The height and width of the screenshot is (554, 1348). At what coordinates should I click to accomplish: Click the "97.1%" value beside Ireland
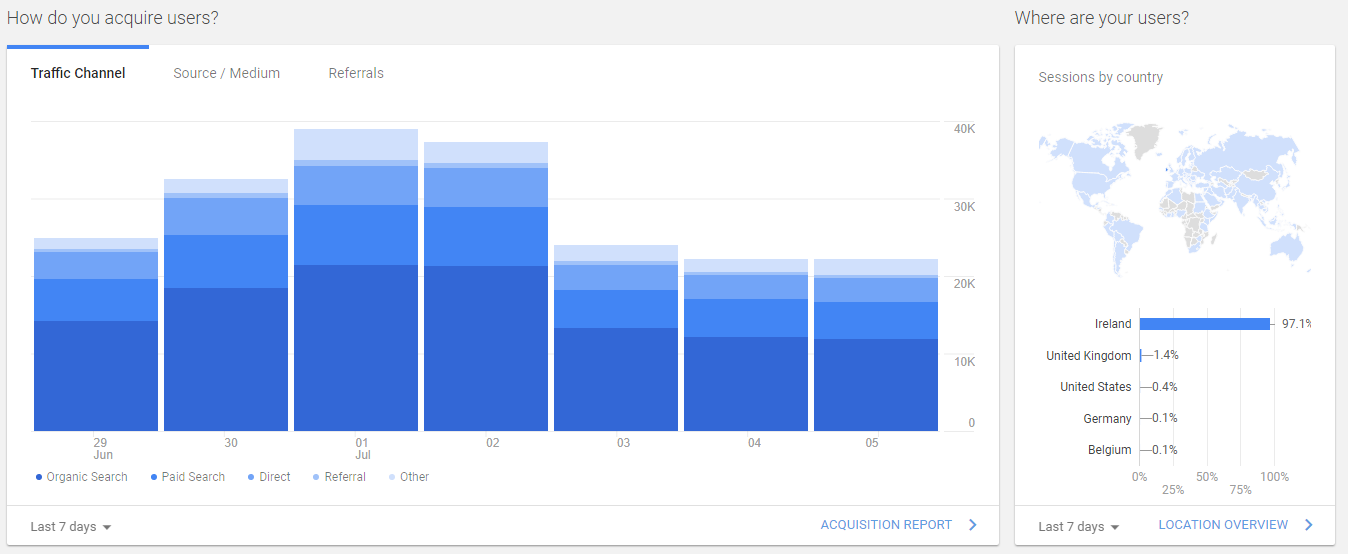tap(1296, 324)
